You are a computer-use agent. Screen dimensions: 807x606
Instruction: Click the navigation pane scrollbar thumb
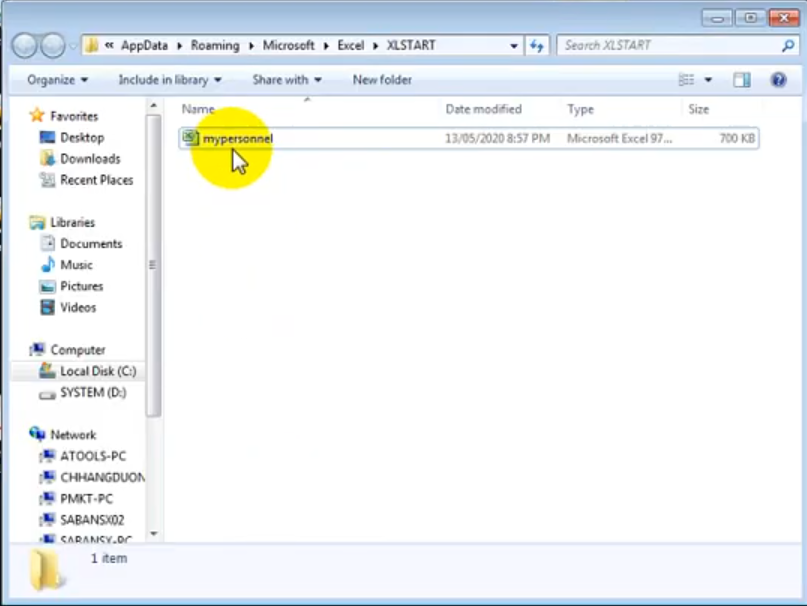click(153, 266)
